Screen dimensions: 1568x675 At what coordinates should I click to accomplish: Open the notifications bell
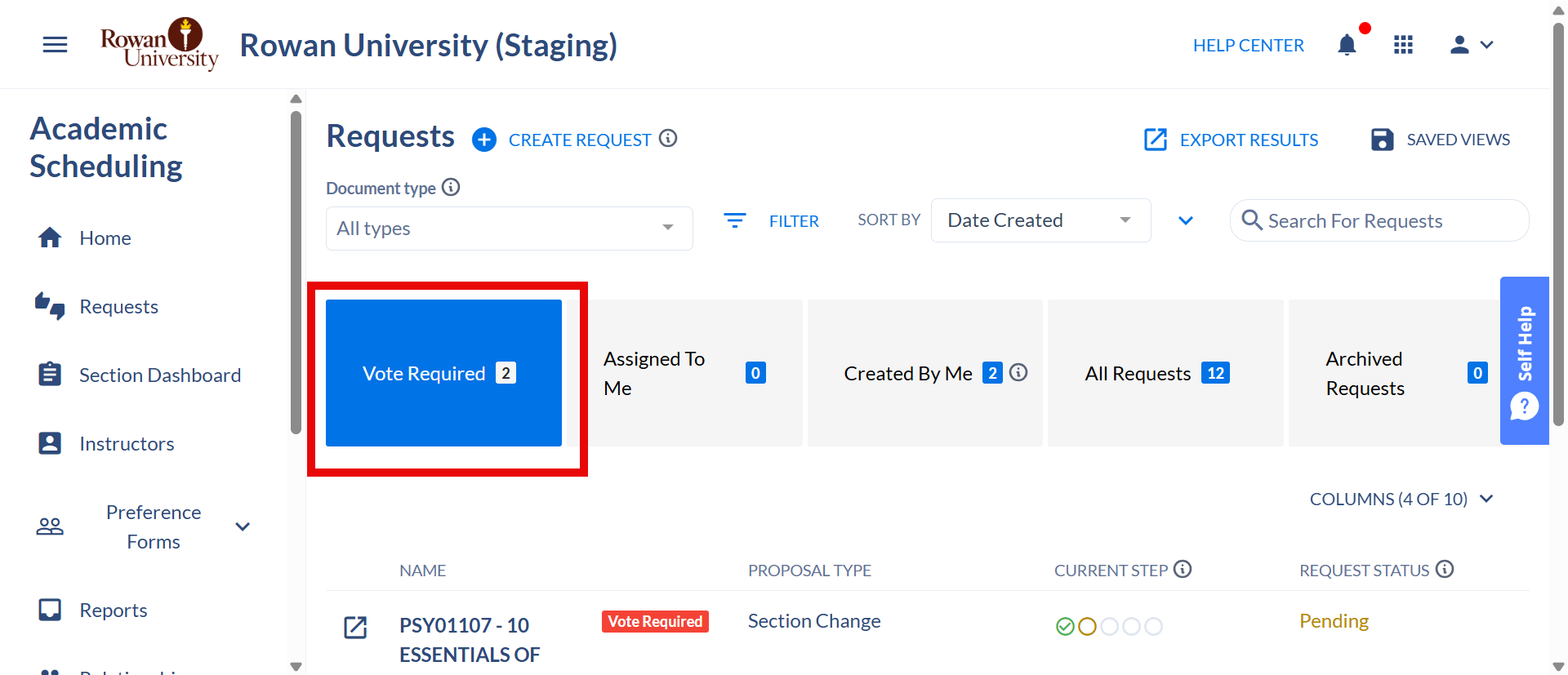point(1347,45)
